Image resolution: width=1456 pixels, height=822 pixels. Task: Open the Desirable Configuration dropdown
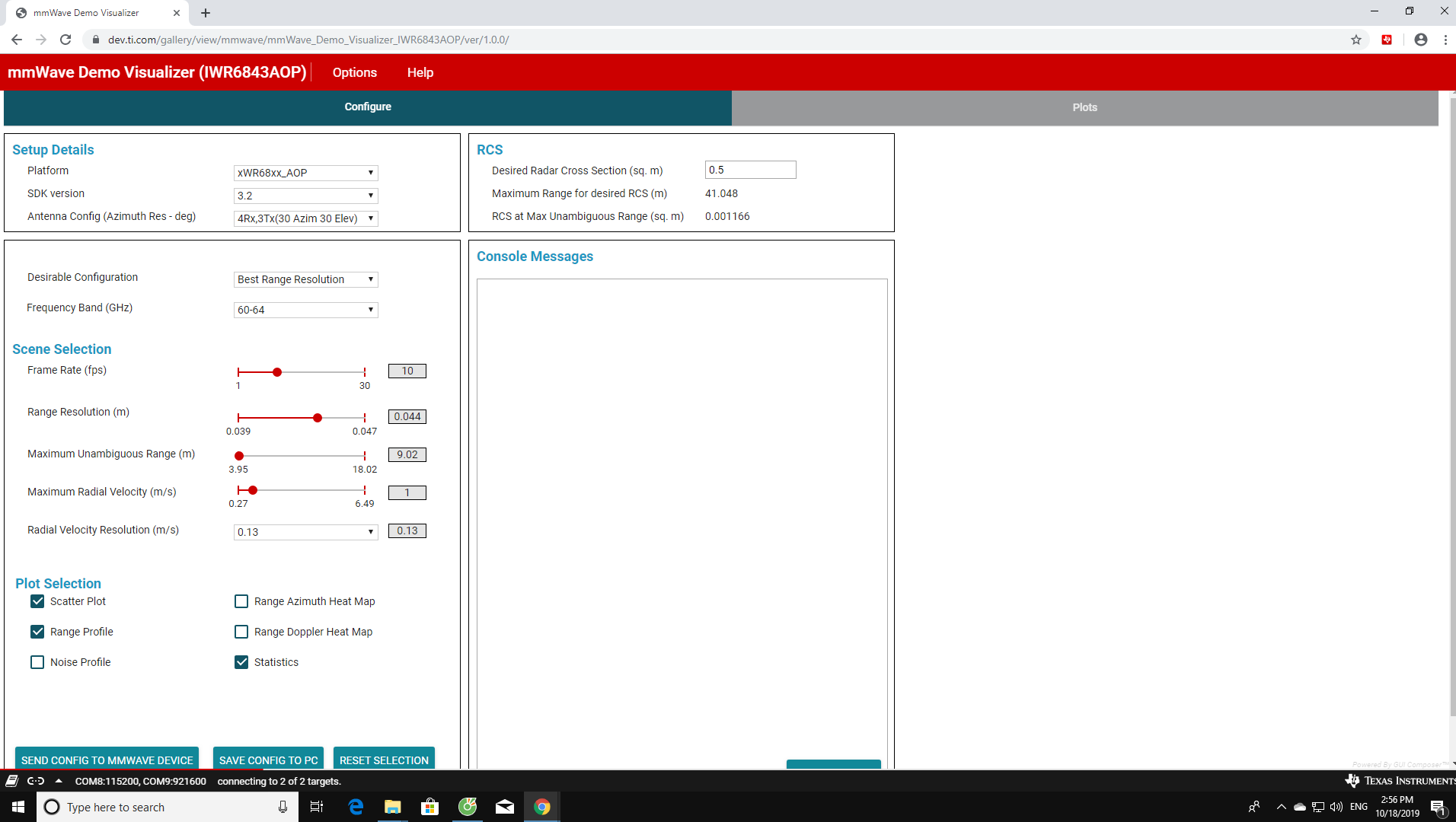click(x=305, y=279)
